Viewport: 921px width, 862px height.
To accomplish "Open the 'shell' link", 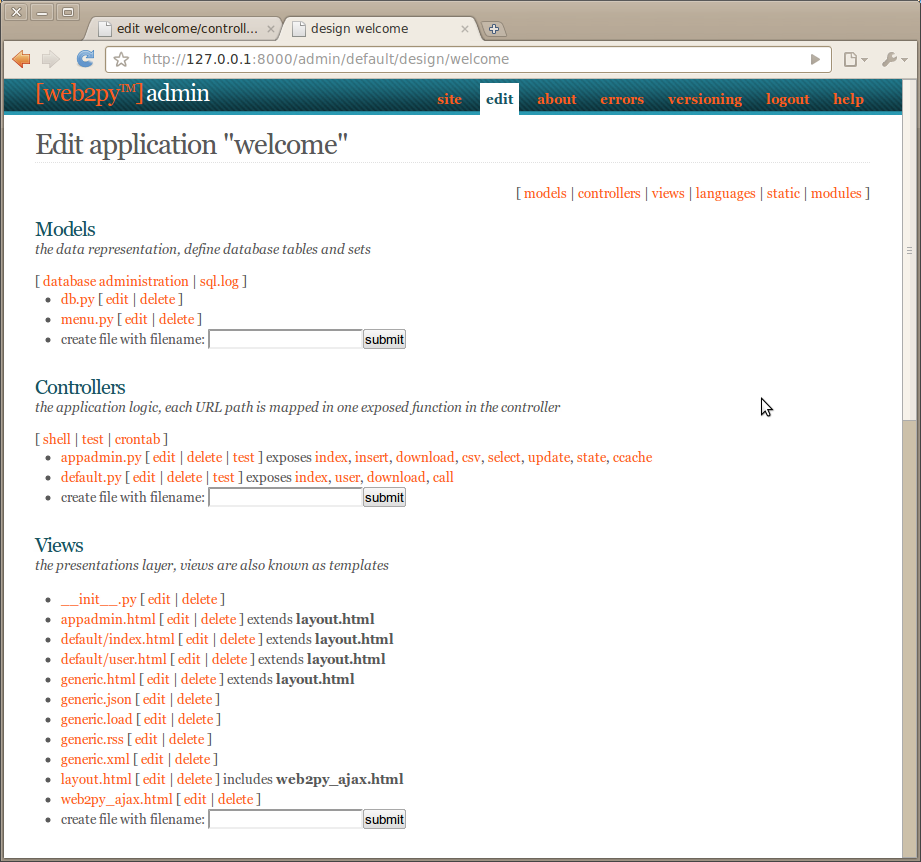I will tap(56, 439).
